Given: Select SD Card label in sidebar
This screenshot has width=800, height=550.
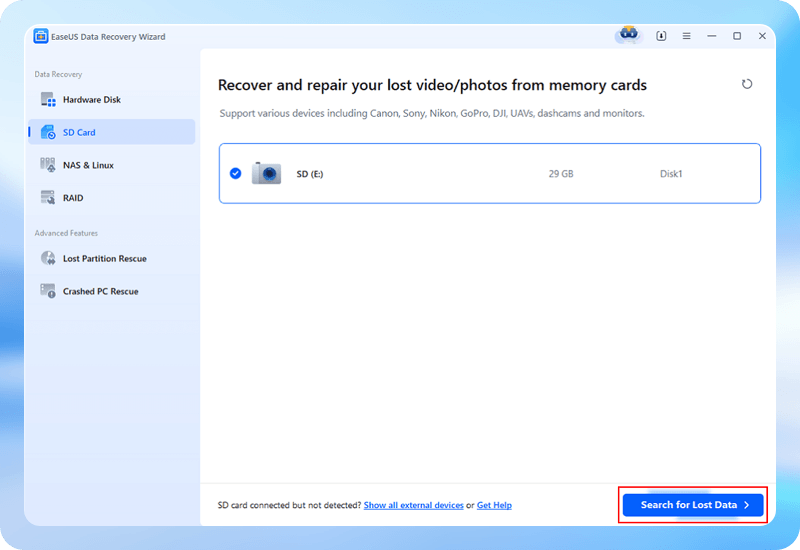Looking at the screenshot, I should coord(79,133).
